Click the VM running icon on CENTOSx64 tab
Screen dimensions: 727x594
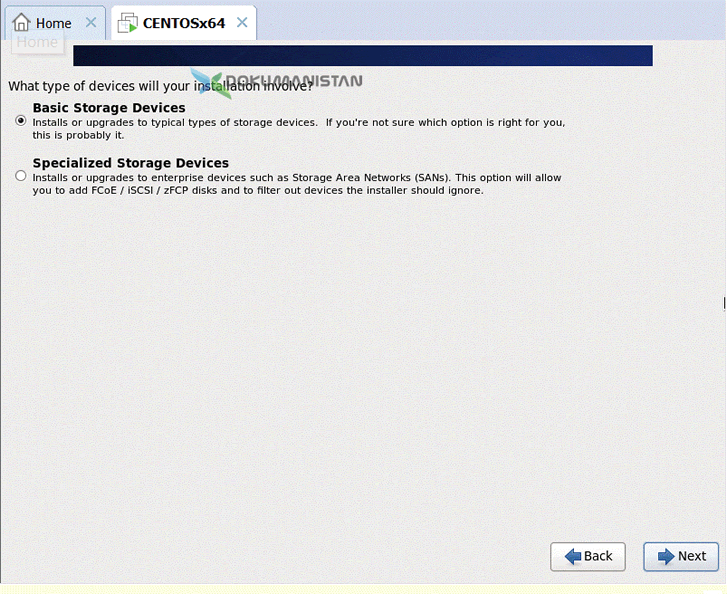coord(128,23)
